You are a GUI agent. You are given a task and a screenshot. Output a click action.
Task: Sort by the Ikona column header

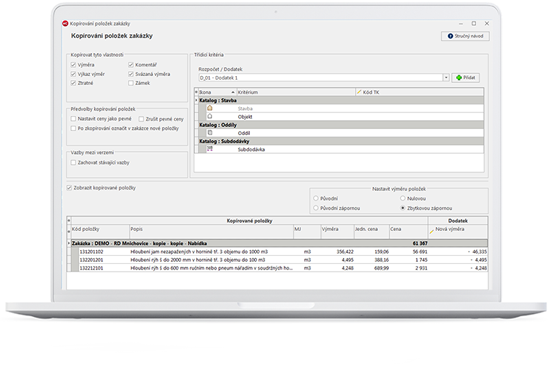coord(217,92)
